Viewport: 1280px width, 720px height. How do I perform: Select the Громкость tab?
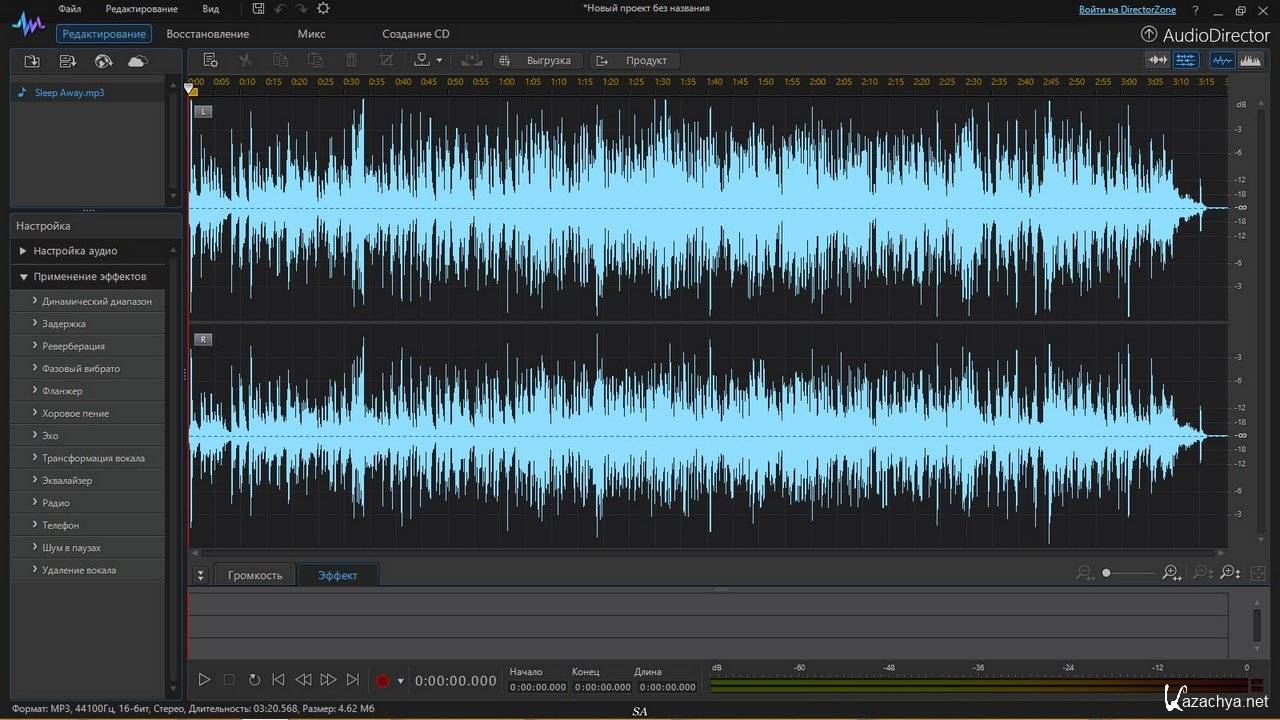(x=255, y=575)
